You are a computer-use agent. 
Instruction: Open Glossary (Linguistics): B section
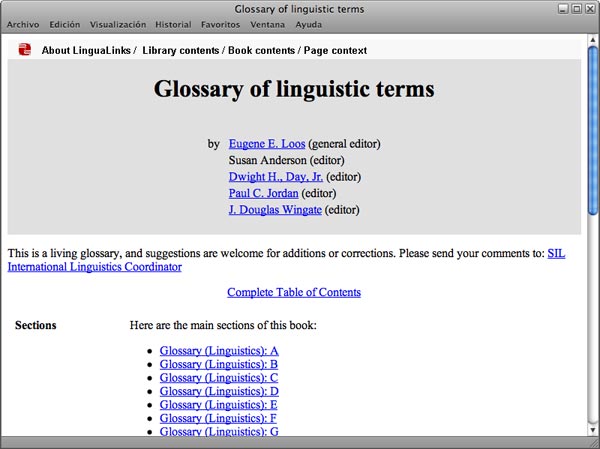218,364
